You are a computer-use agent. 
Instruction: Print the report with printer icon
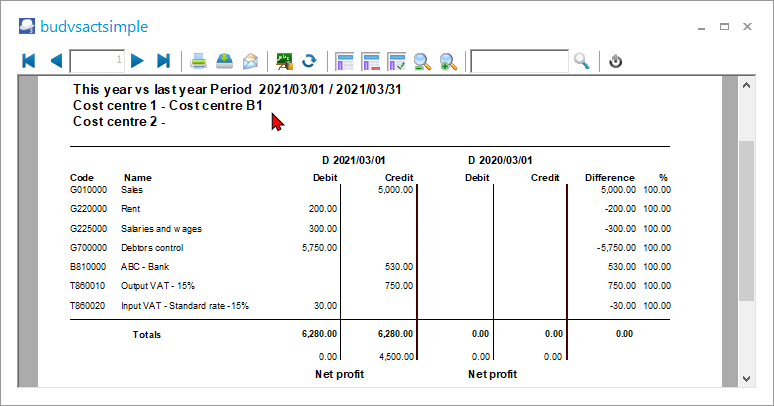(x=199, y=61)
